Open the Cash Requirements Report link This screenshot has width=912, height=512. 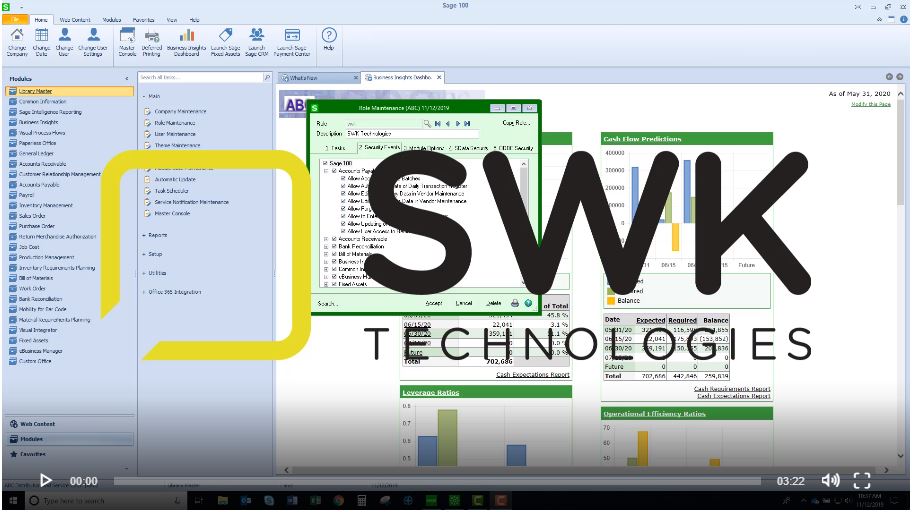(732, 389)
